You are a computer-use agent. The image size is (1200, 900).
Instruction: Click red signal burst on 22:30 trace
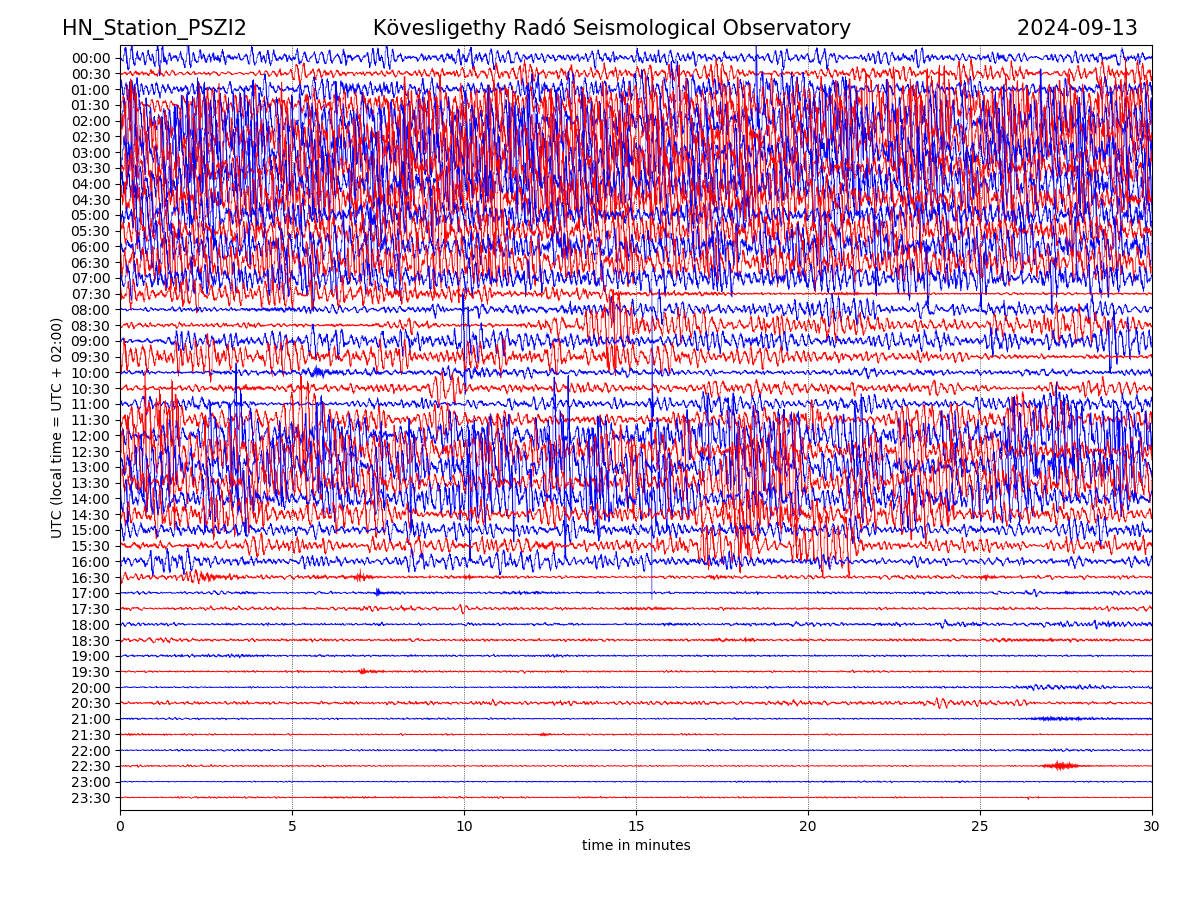coord(1060,766)
